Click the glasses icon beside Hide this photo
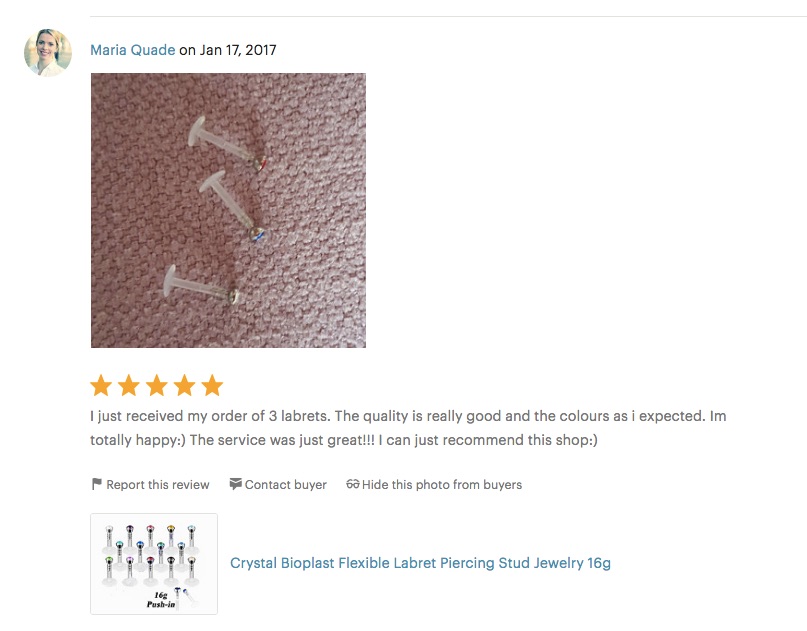 pyautogui.click(x=353, y=484)
